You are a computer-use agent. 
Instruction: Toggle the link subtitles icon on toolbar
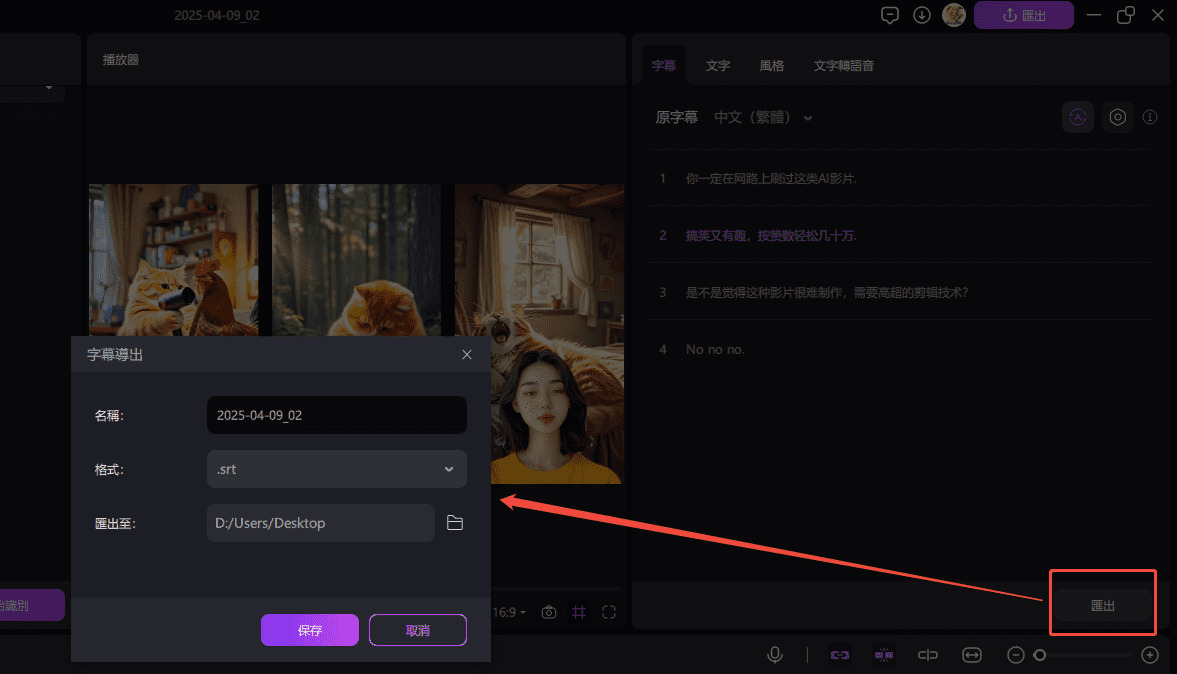pyautogui.click(x=839, y=655)
